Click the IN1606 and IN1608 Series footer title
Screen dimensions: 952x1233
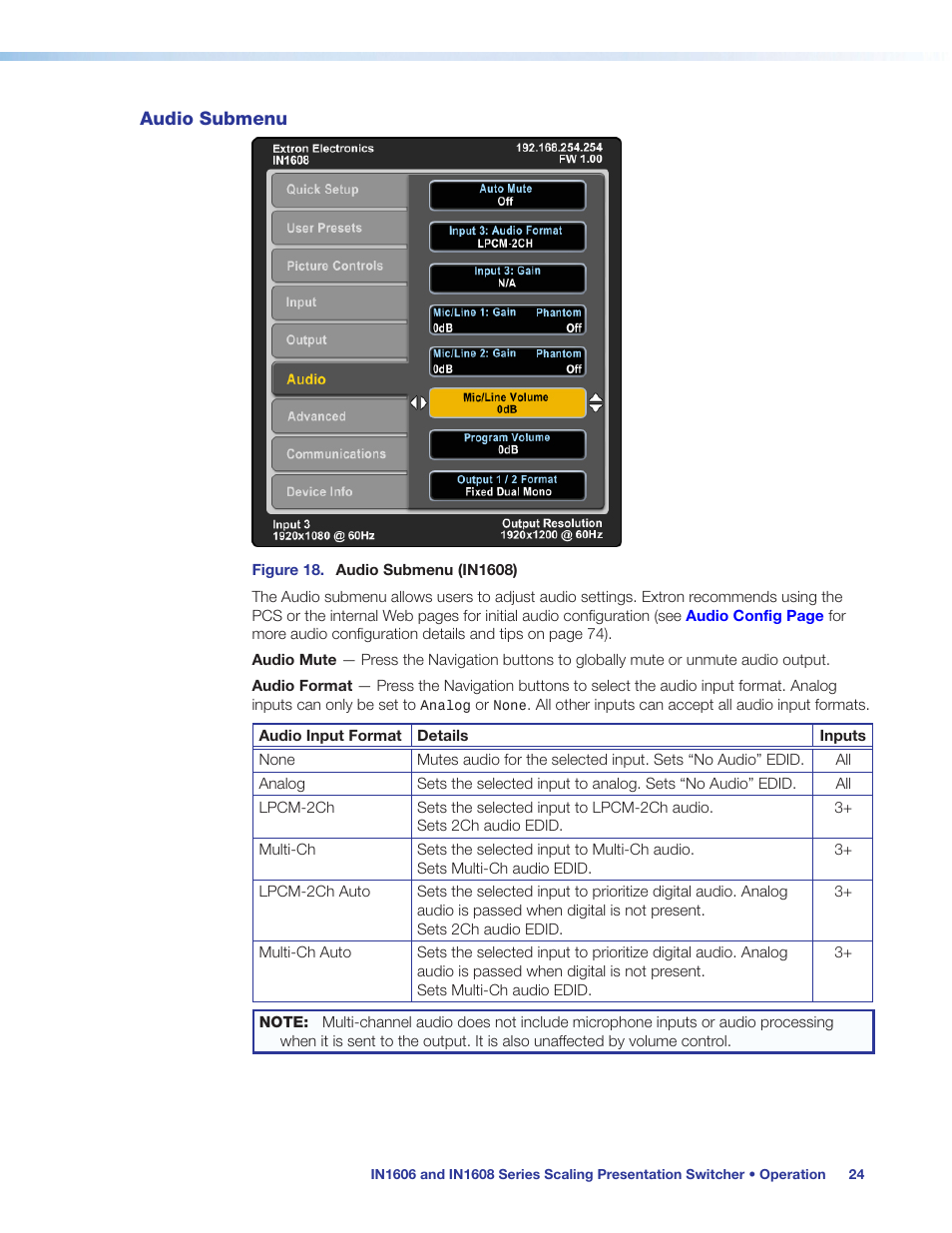click(x=598, y=1175)
